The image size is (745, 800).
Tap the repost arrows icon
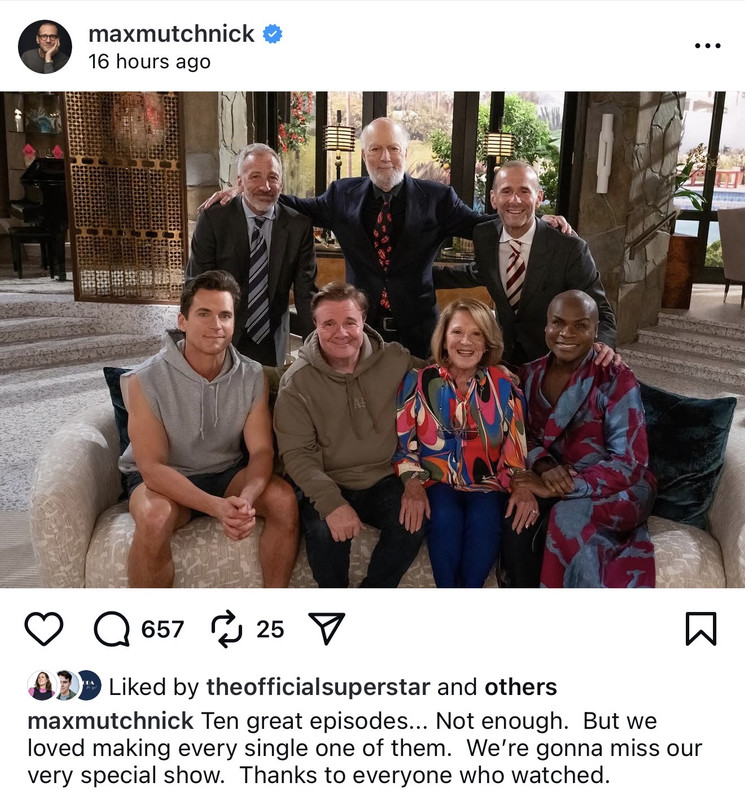(x=227, y=629)
